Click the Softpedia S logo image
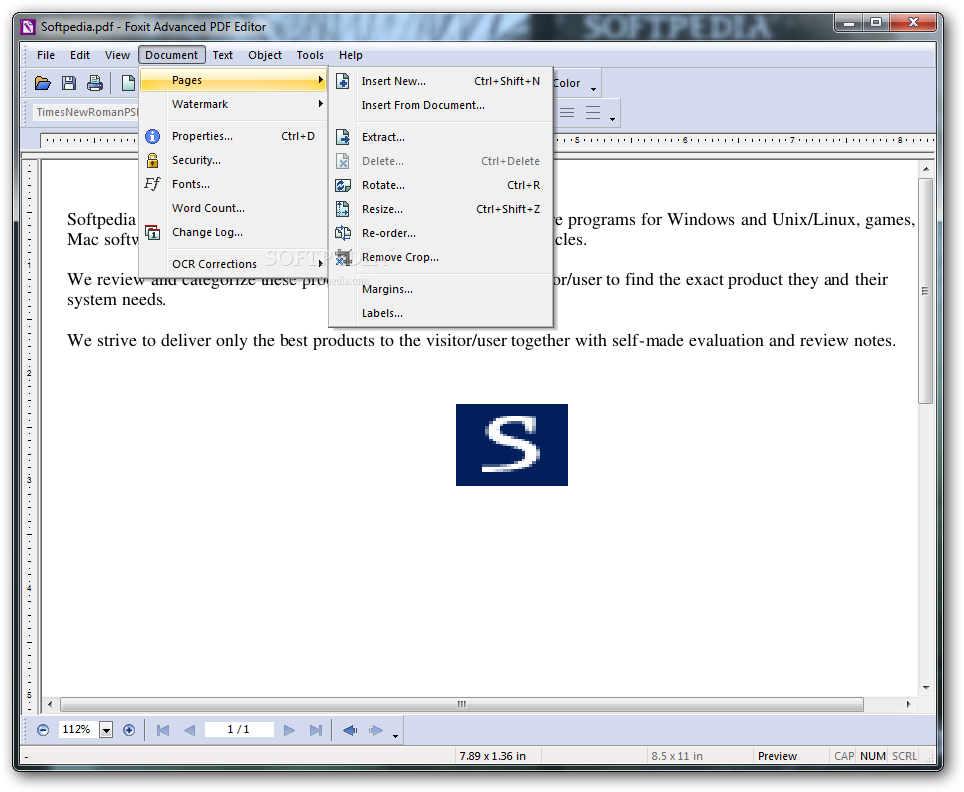Screen dimensions: 964x792 (512, 445)
